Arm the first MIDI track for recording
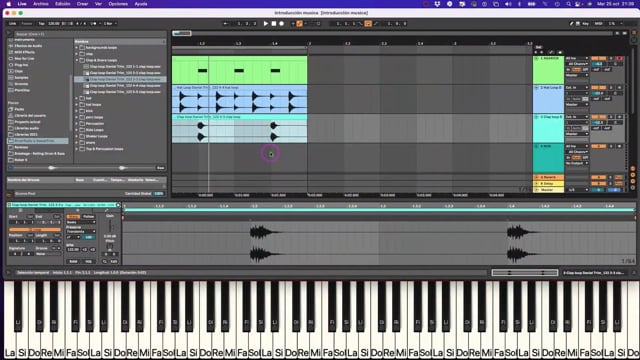 click(x=620, y=58)
